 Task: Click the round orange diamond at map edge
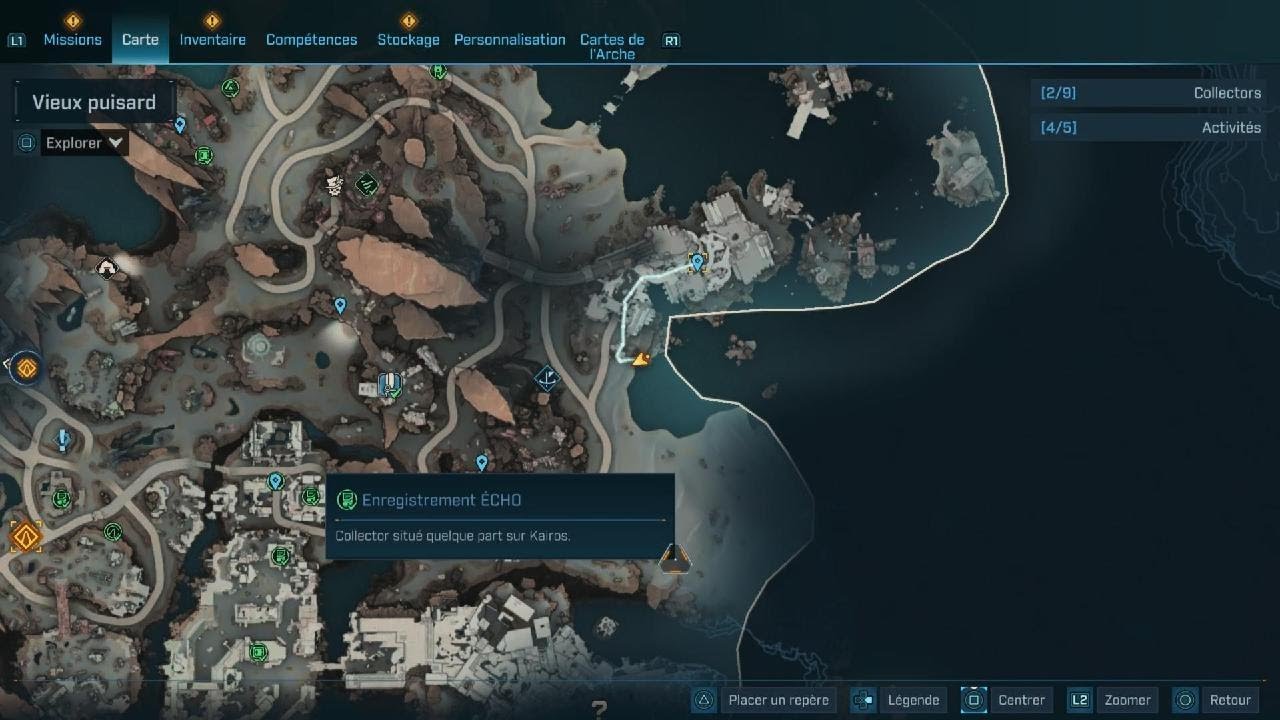coord(26,369)
